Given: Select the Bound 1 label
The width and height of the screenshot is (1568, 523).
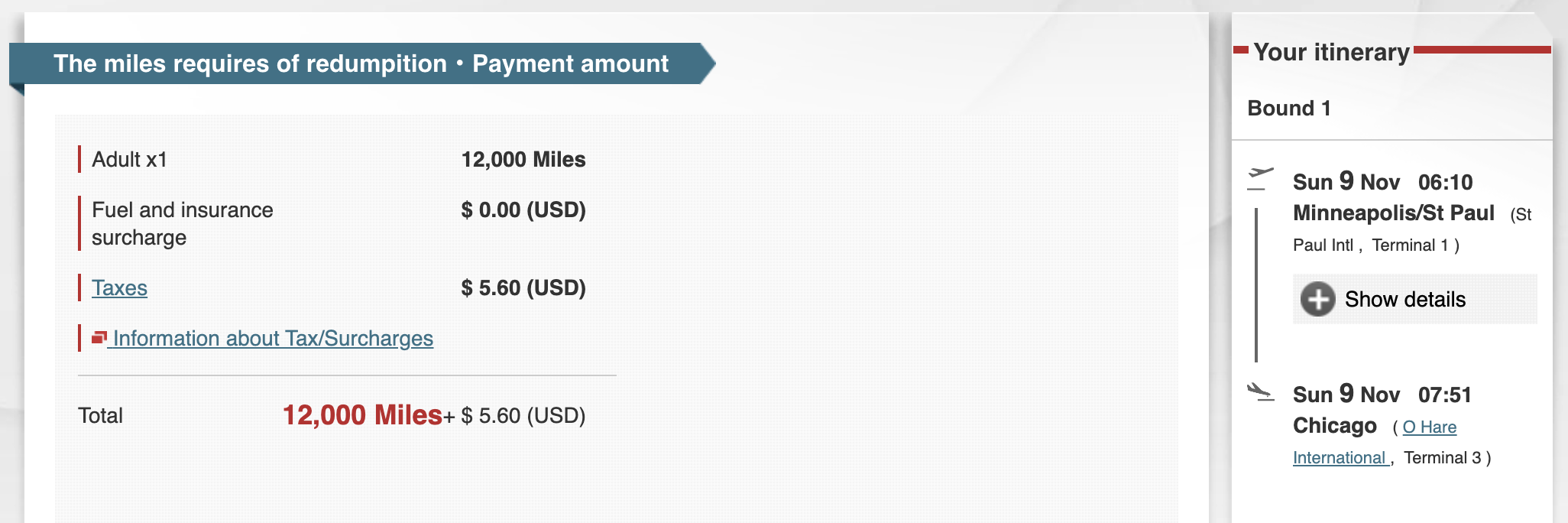Looking at the screenshot, I should pos(1288,109).
